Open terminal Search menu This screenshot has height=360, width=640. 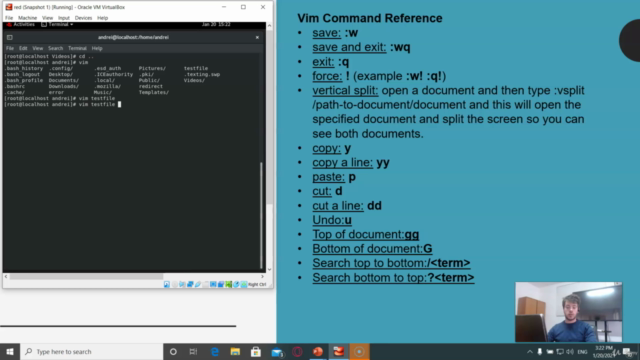[x=56, y=48]
